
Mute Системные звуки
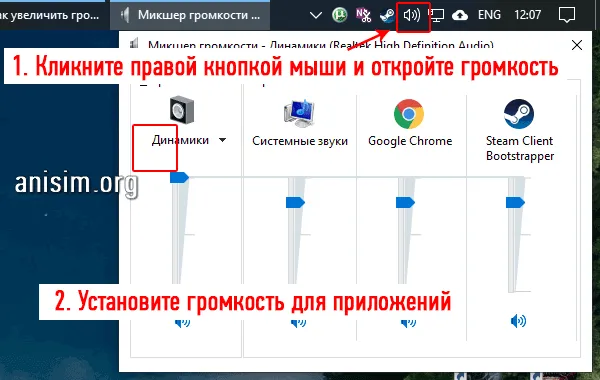click(298, 323)
